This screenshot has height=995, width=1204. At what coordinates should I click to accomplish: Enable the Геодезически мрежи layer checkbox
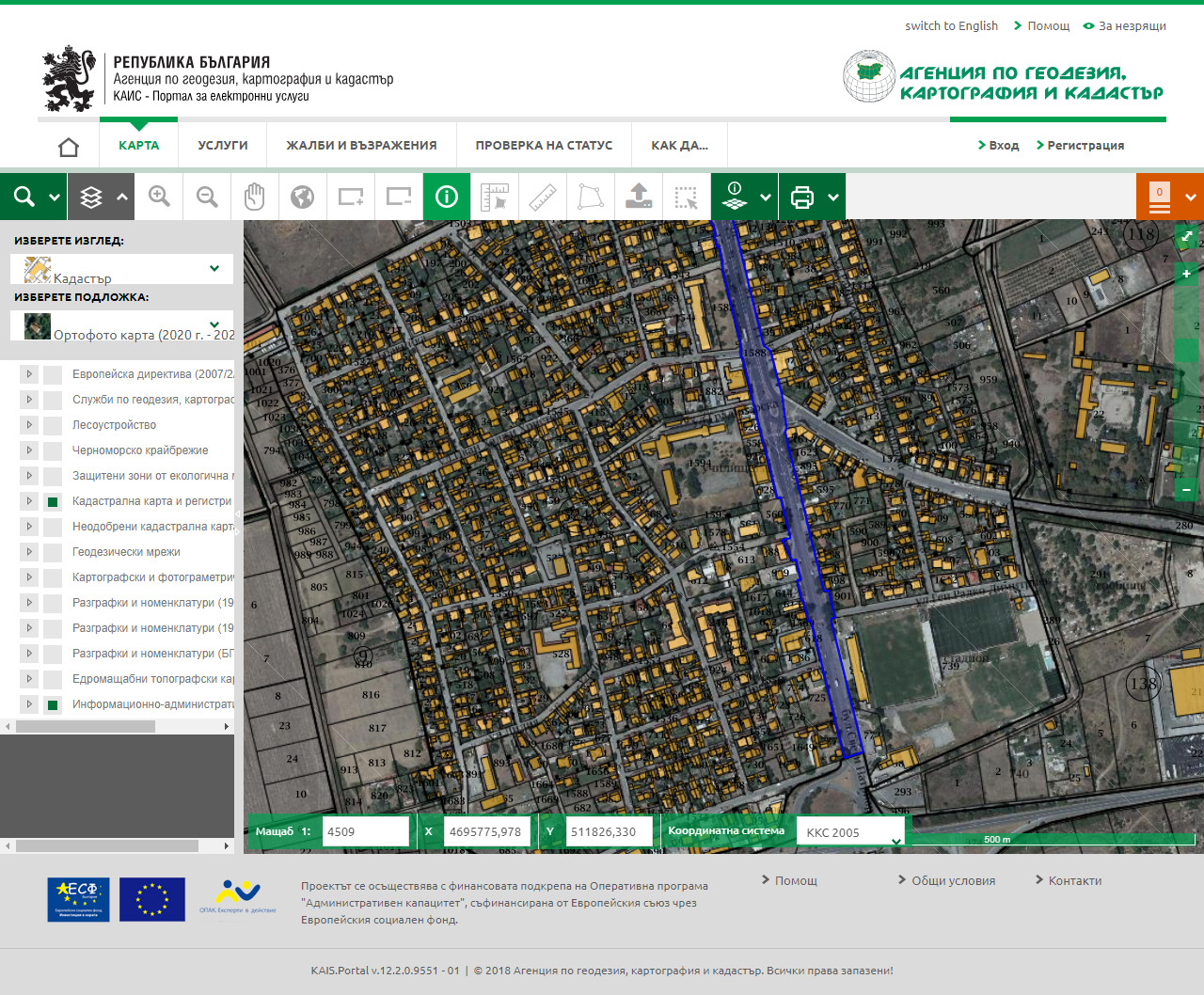(x=53, y=552)
